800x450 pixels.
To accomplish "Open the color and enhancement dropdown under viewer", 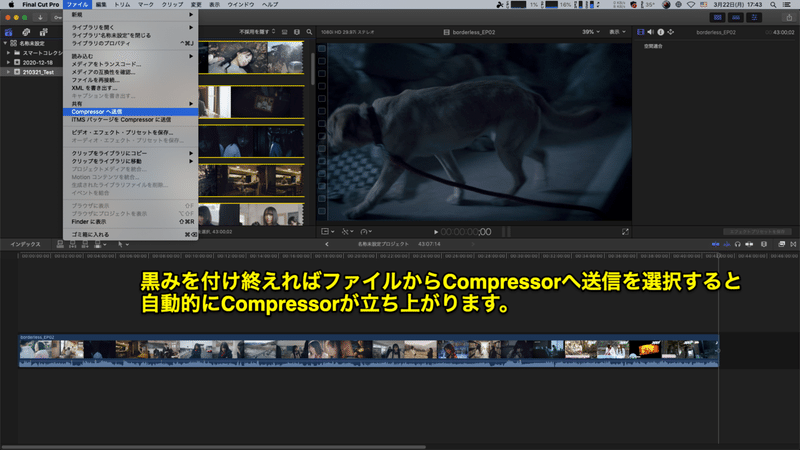I will point(347,232).
